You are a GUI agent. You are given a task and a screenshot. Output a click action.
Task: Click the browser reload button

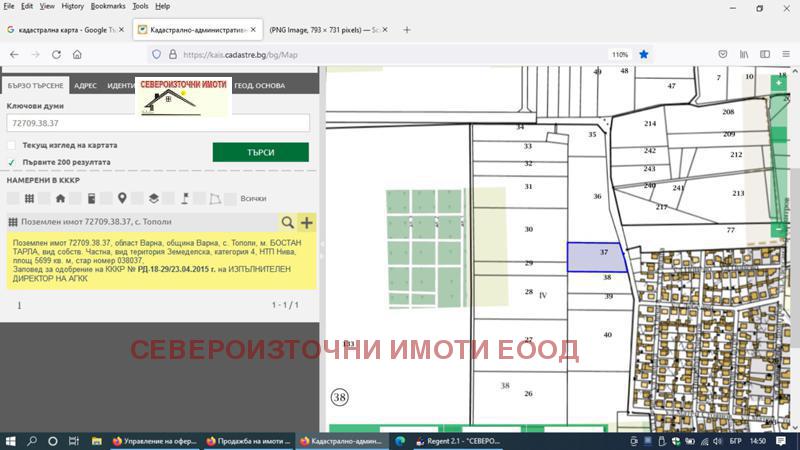click(57, 54)
